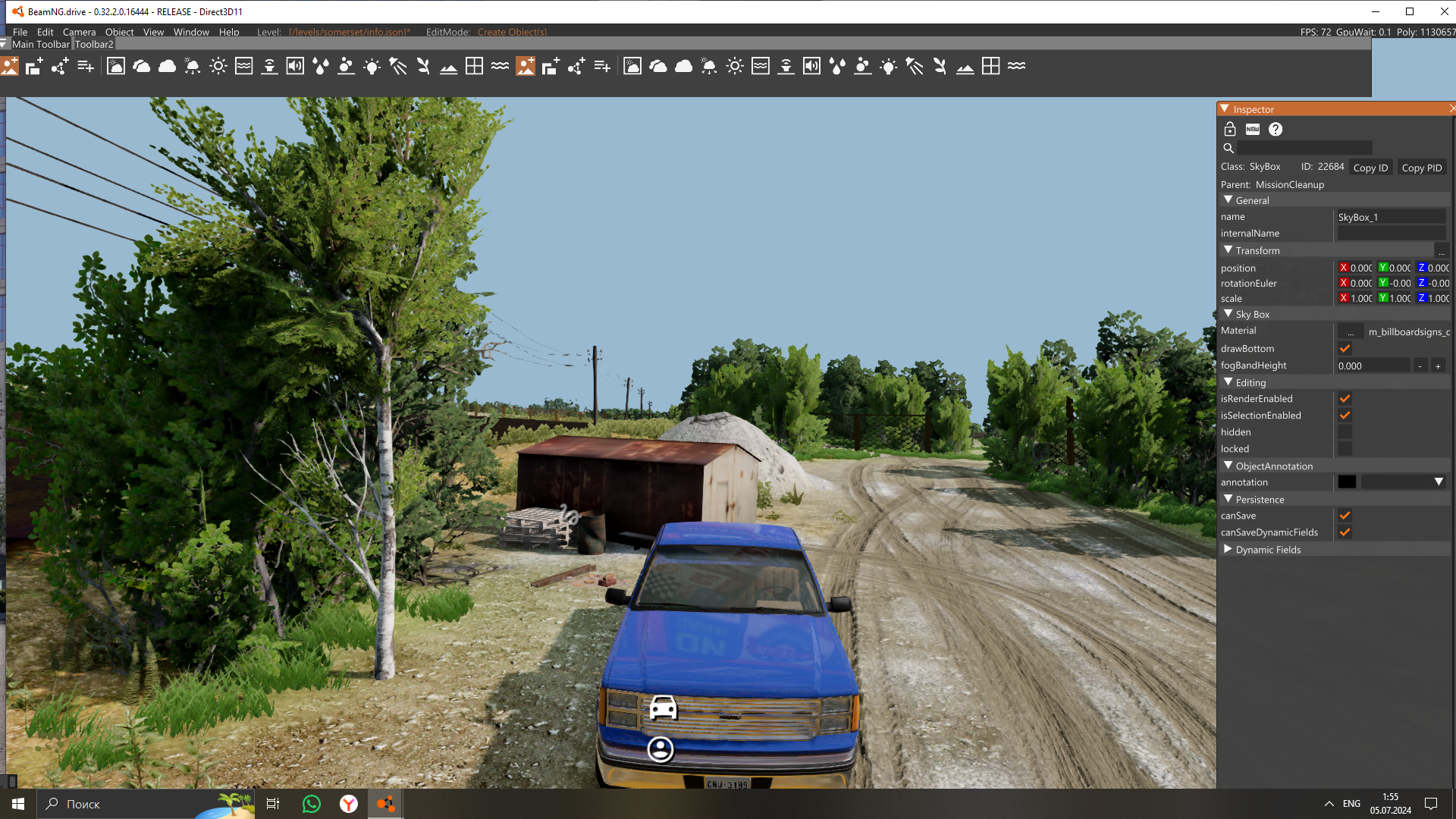Select the left toolbar group's sky image icon

pyautogui.click(x=116, y=67)
